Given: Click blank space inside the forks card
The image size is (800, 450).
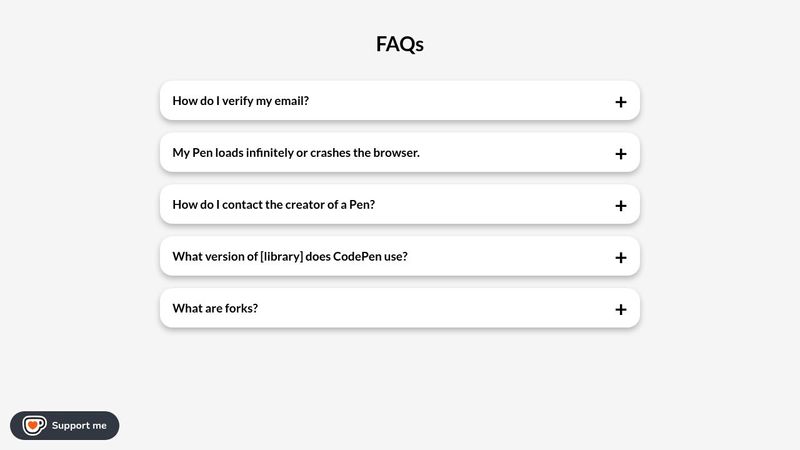Looking at the screenshot, I should click(x=434, y=308).
